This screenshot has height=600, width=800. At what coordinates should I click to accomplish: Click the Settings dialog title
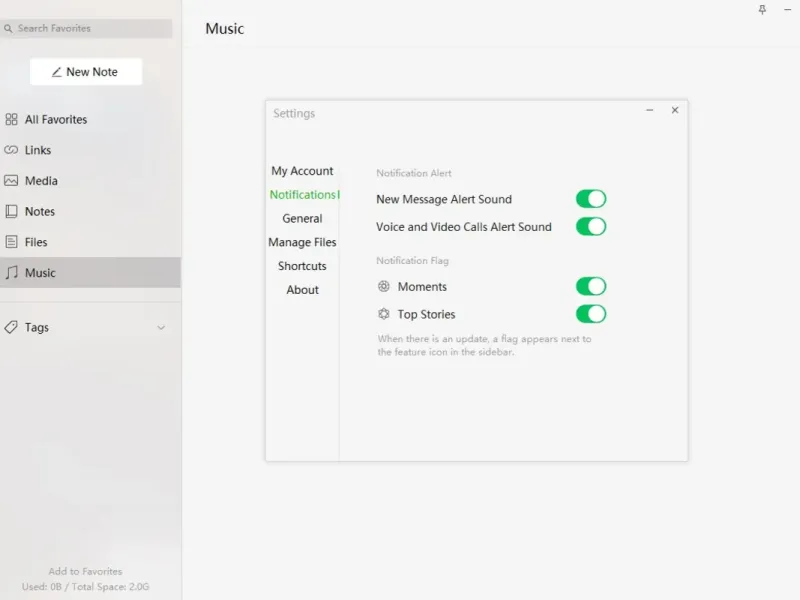click(x=294, y=113)
